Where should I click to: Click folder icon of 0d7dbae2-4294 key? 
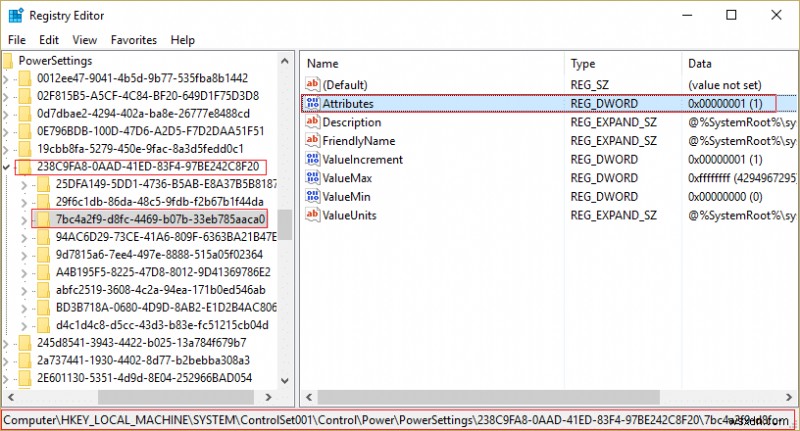(x=24, y=114)
